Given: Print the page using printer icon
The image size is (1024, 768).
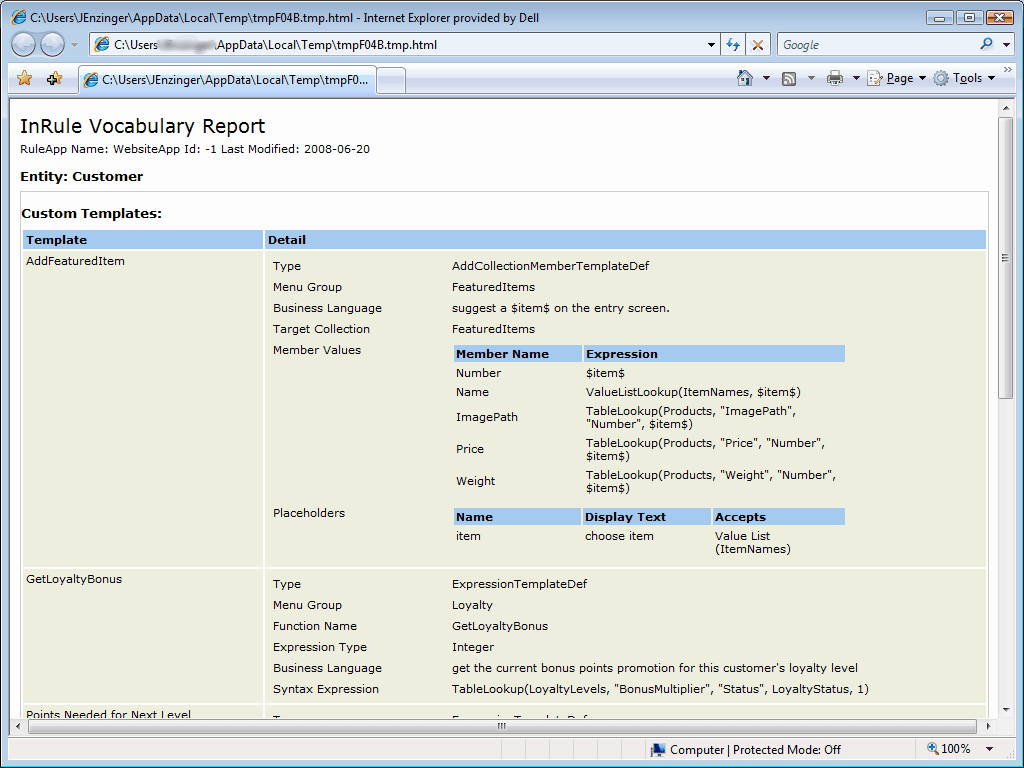Looking at the screenshot, I should 834,78.
